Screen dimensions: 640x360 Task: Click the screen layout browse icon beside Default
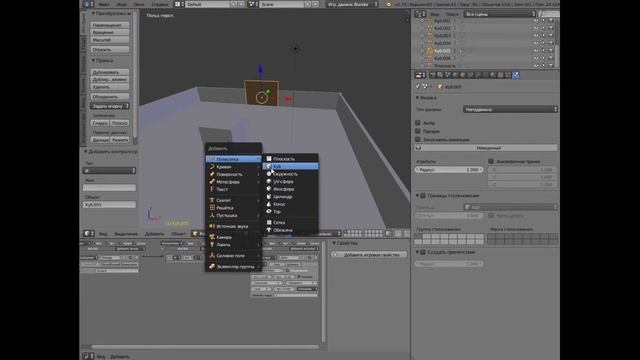178,4
